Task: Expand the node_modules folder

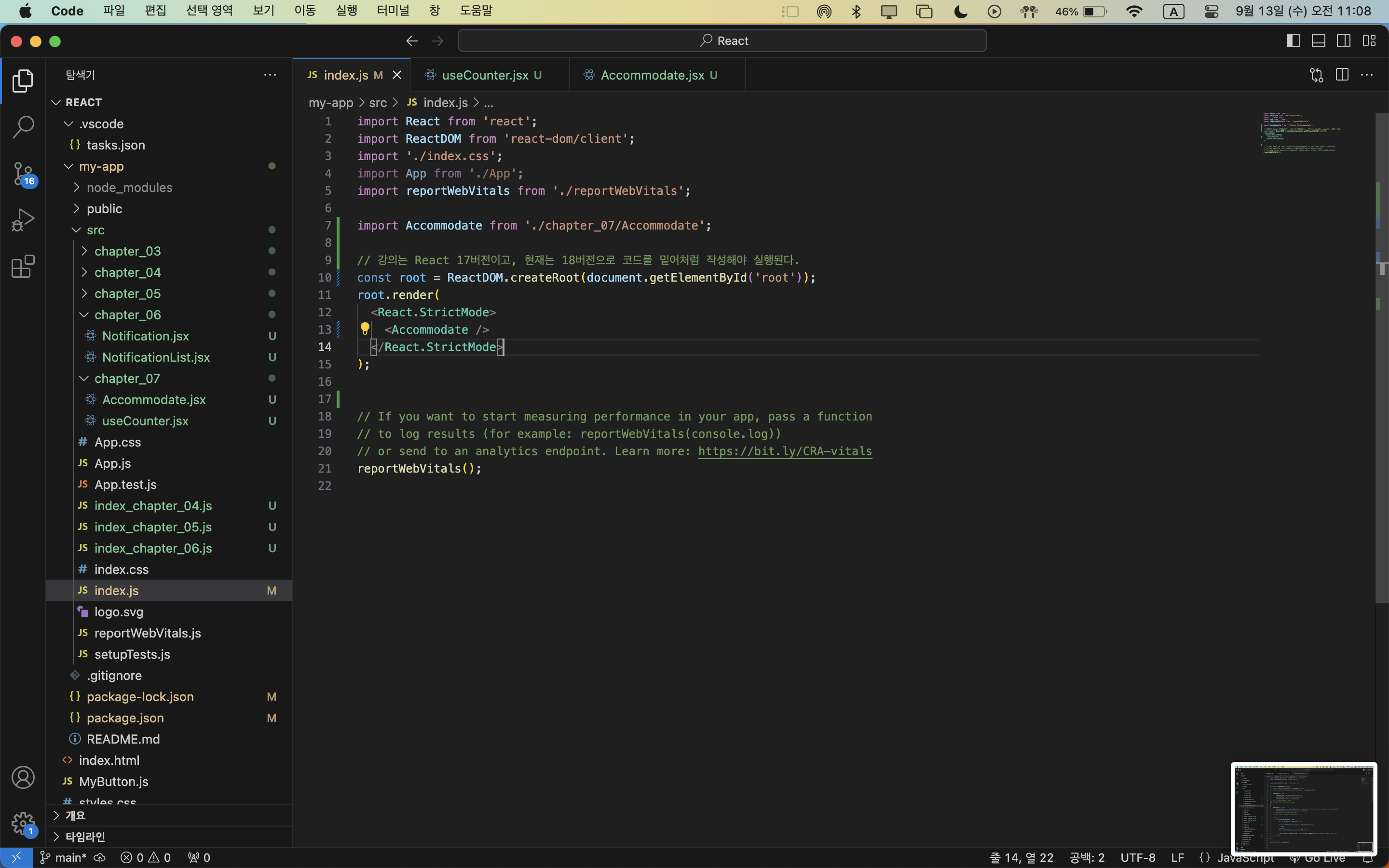Action: coord(129,188)
